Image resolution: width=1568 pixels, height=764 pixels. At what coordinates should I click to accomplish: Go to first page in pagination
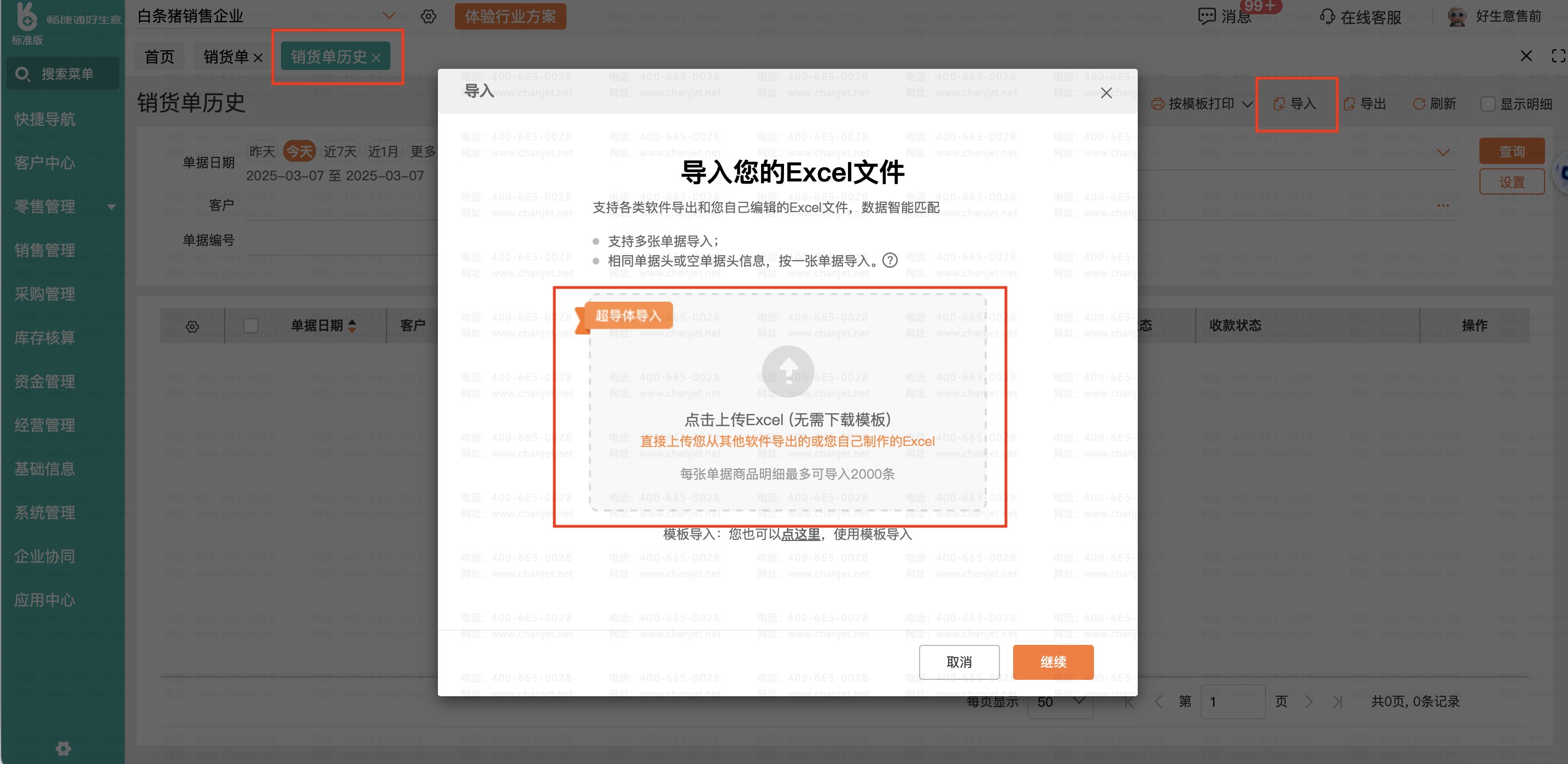(x=1130, y=702)
